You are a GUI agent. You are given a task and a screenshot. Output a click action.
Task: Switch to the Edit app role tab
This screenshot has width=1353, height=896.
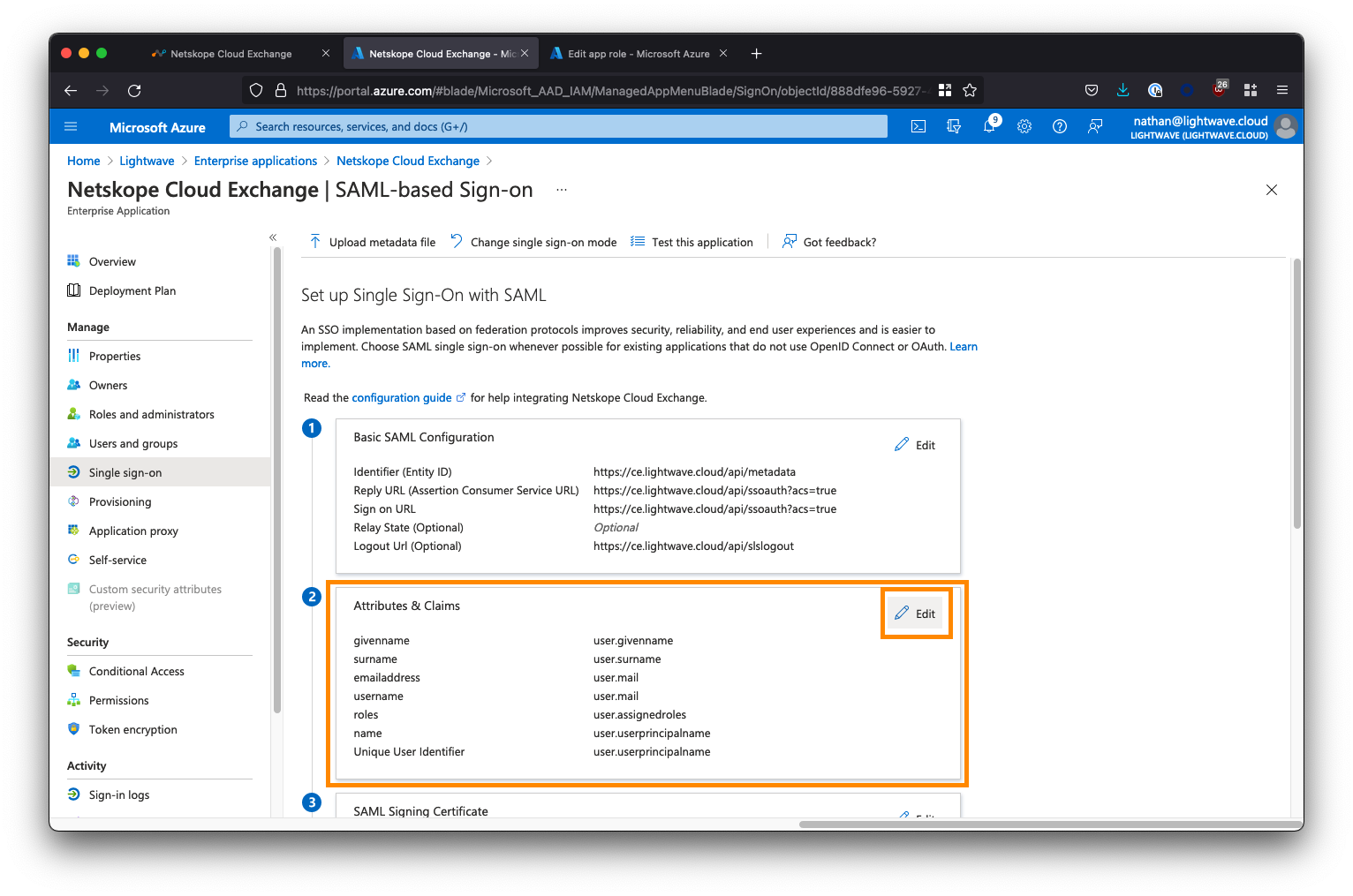coord(638,54)
